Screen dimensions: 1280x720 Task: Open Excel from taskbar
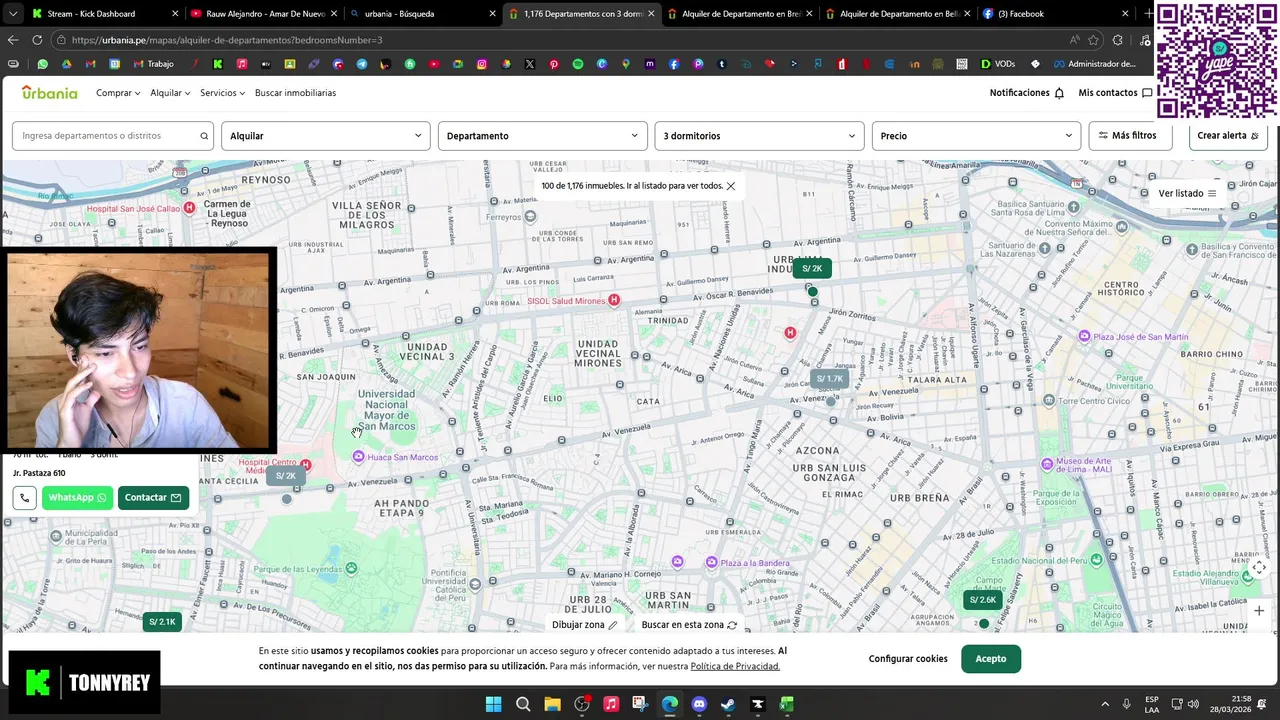pyautogui.click(x=787, y=704)
